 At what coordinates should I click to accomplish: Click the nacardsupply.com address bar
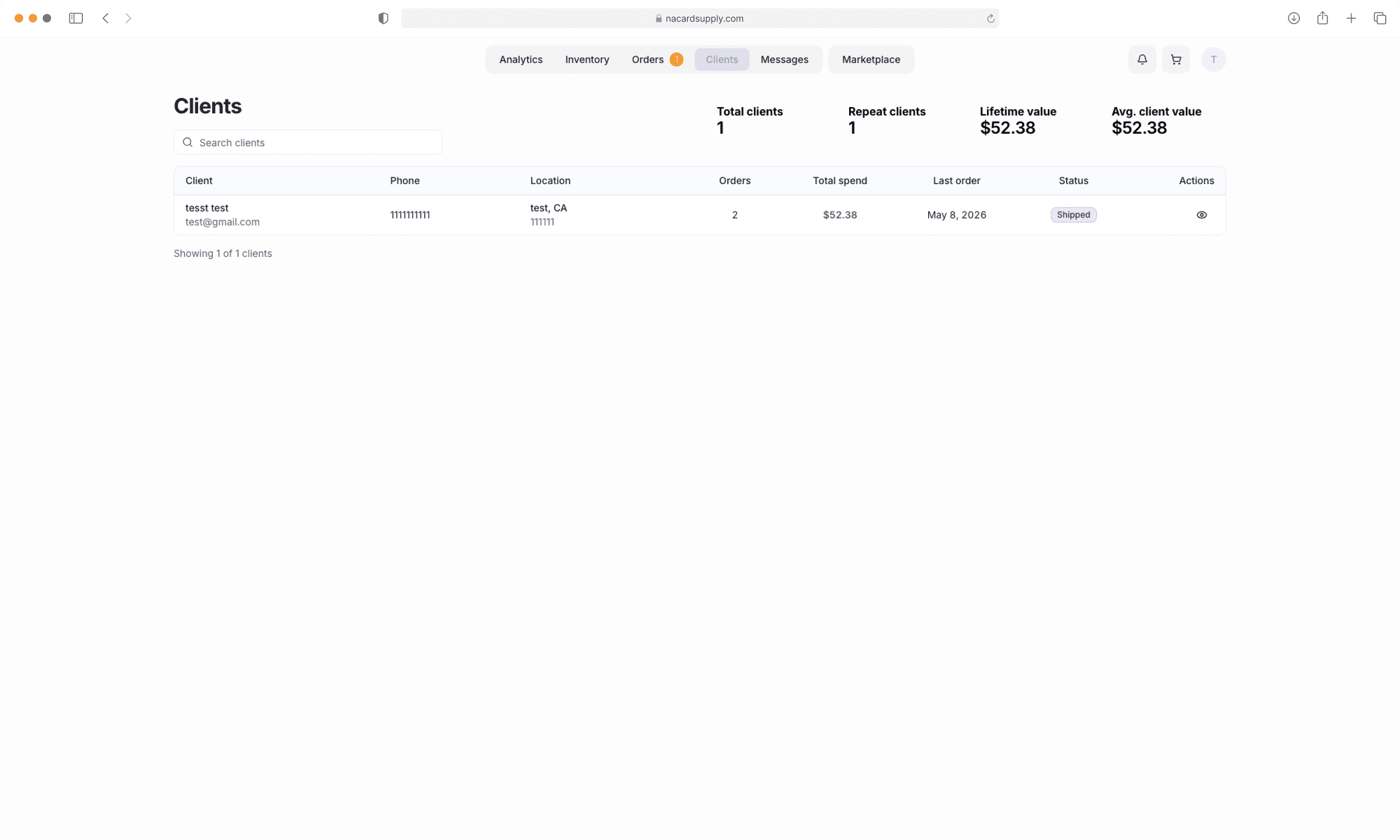(x=699, y=18)
